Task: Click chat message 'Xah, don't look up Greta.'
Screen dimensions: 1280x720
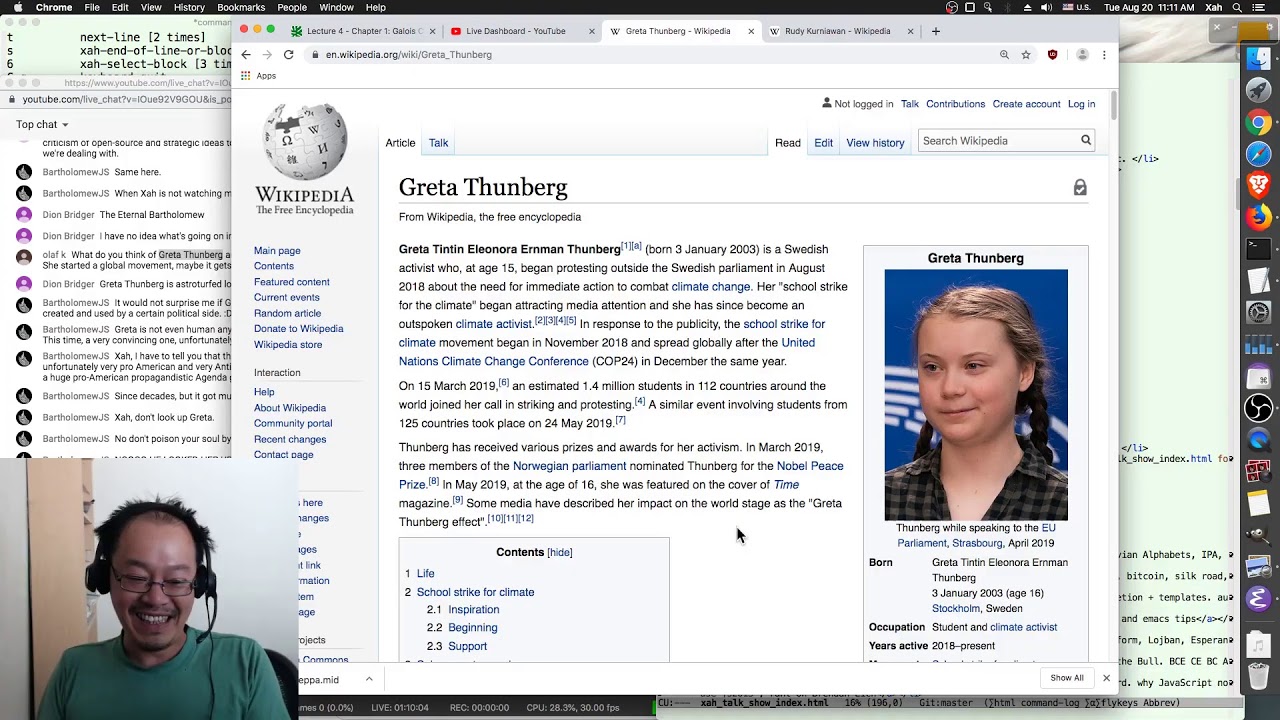Action: pos(164,418)
